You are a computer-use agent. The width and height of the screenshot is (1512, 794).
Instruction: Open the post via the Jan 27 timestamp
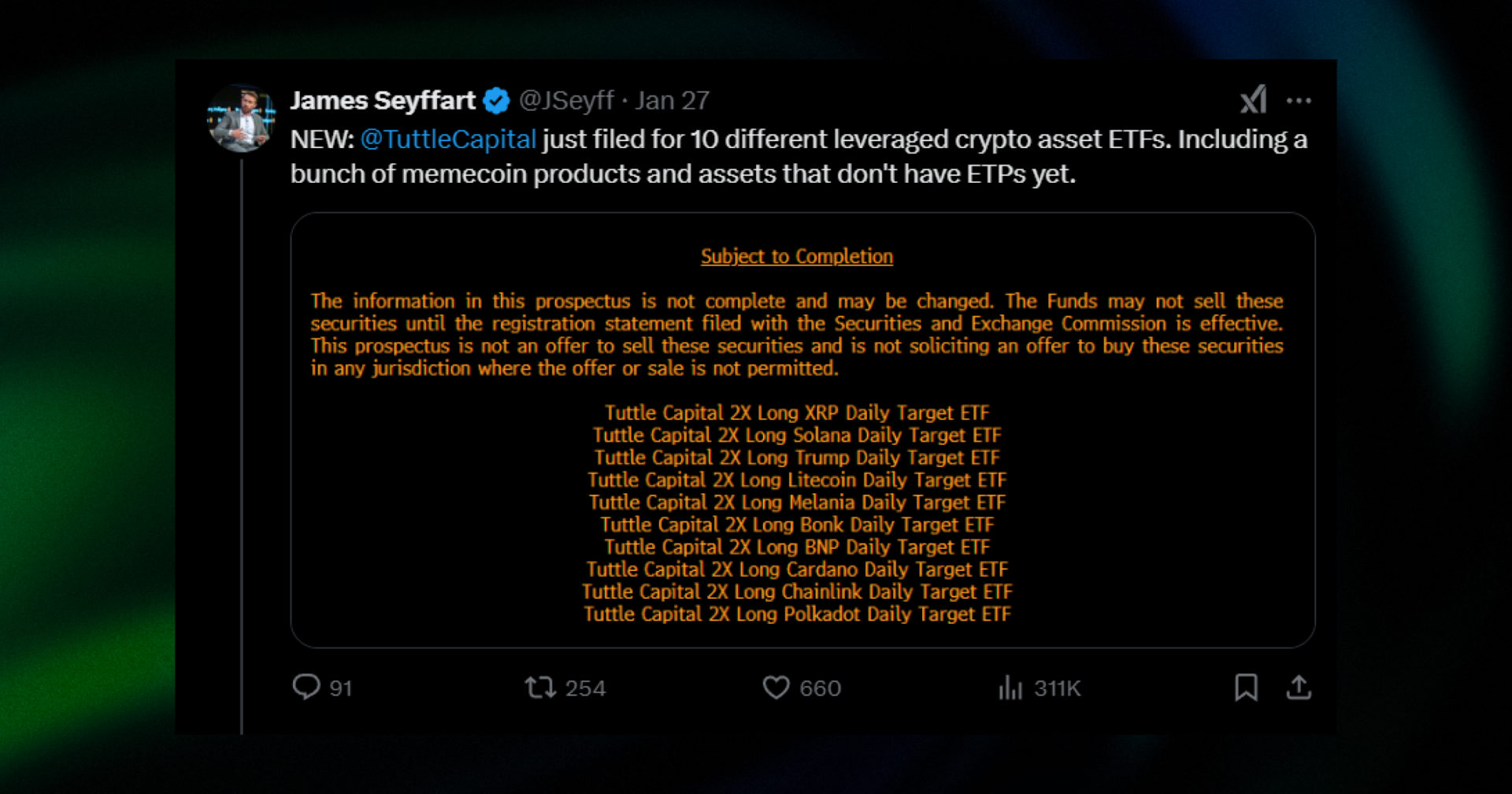click(x=674, y=100)
